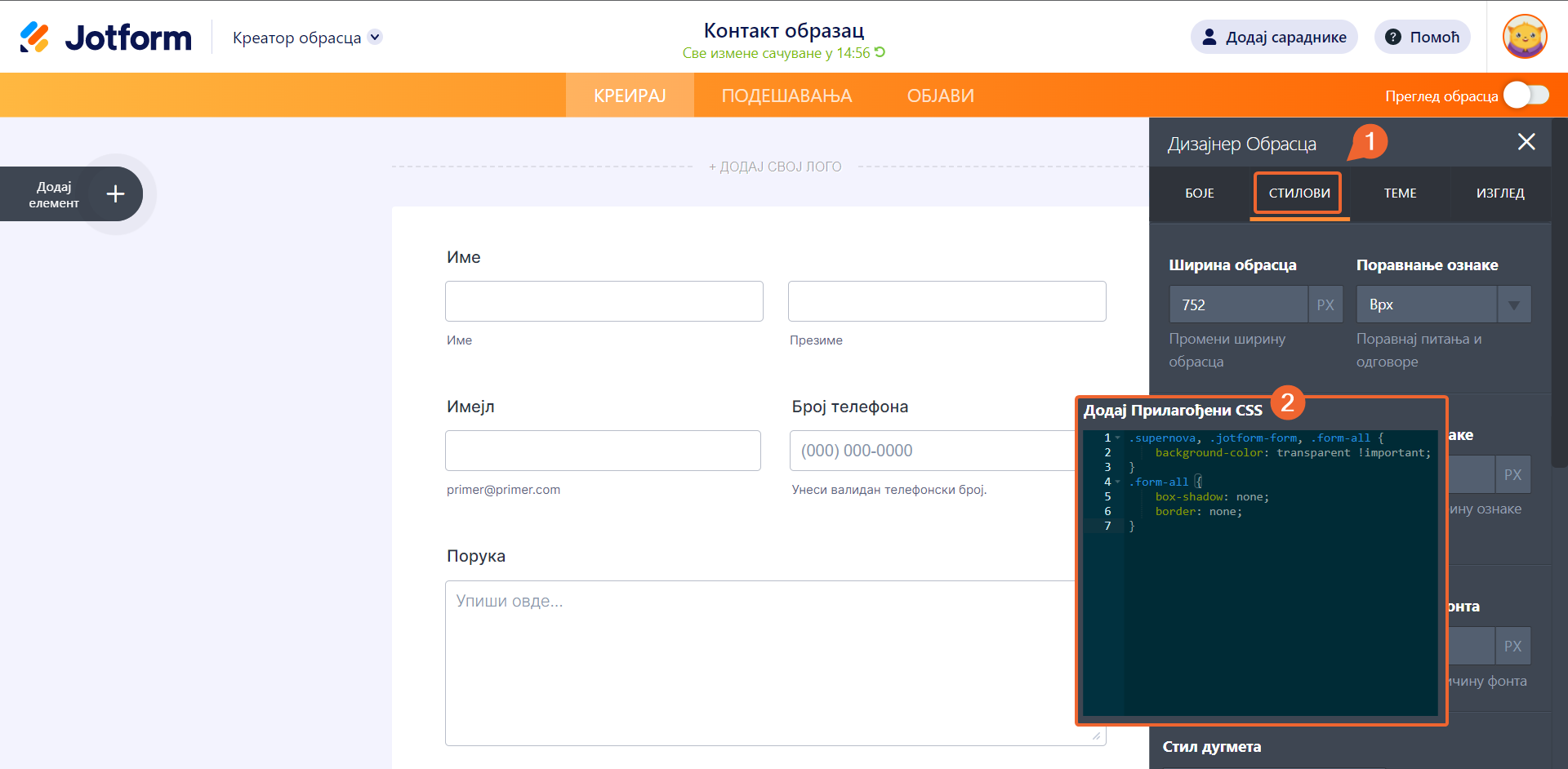Click the revert changes icon beside save time
Viewport: 1568px width, 769px height.
click(880, 52)
